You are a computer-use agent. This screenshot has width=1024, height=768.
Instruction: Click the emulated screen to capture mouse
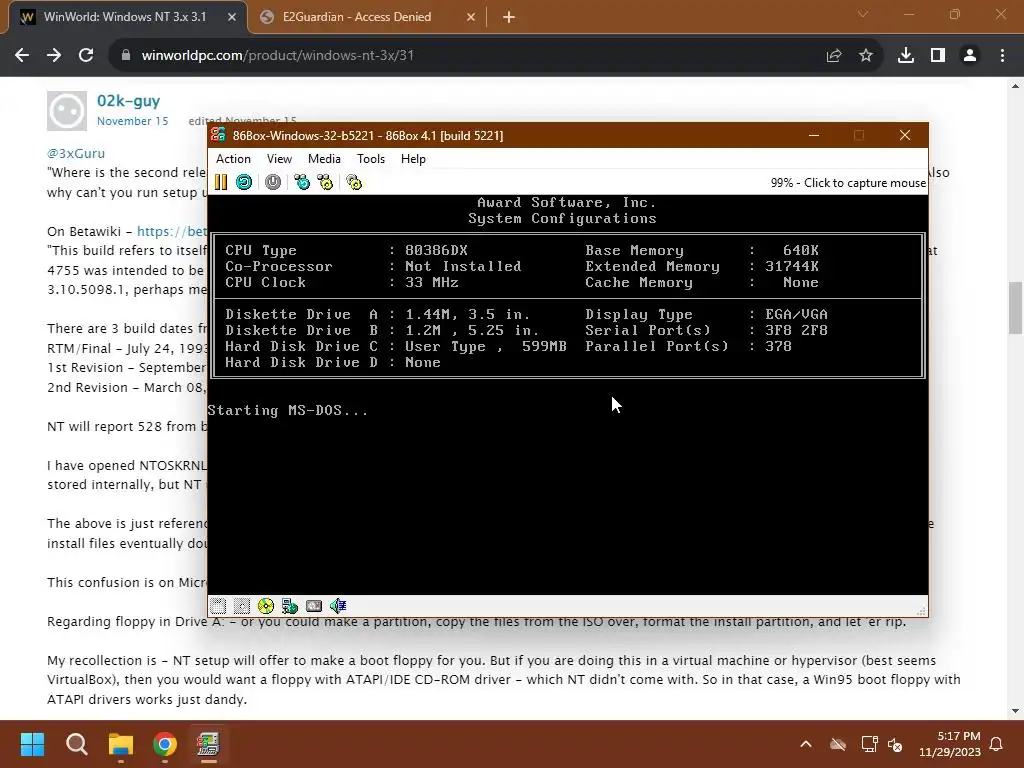click(568, 394)
